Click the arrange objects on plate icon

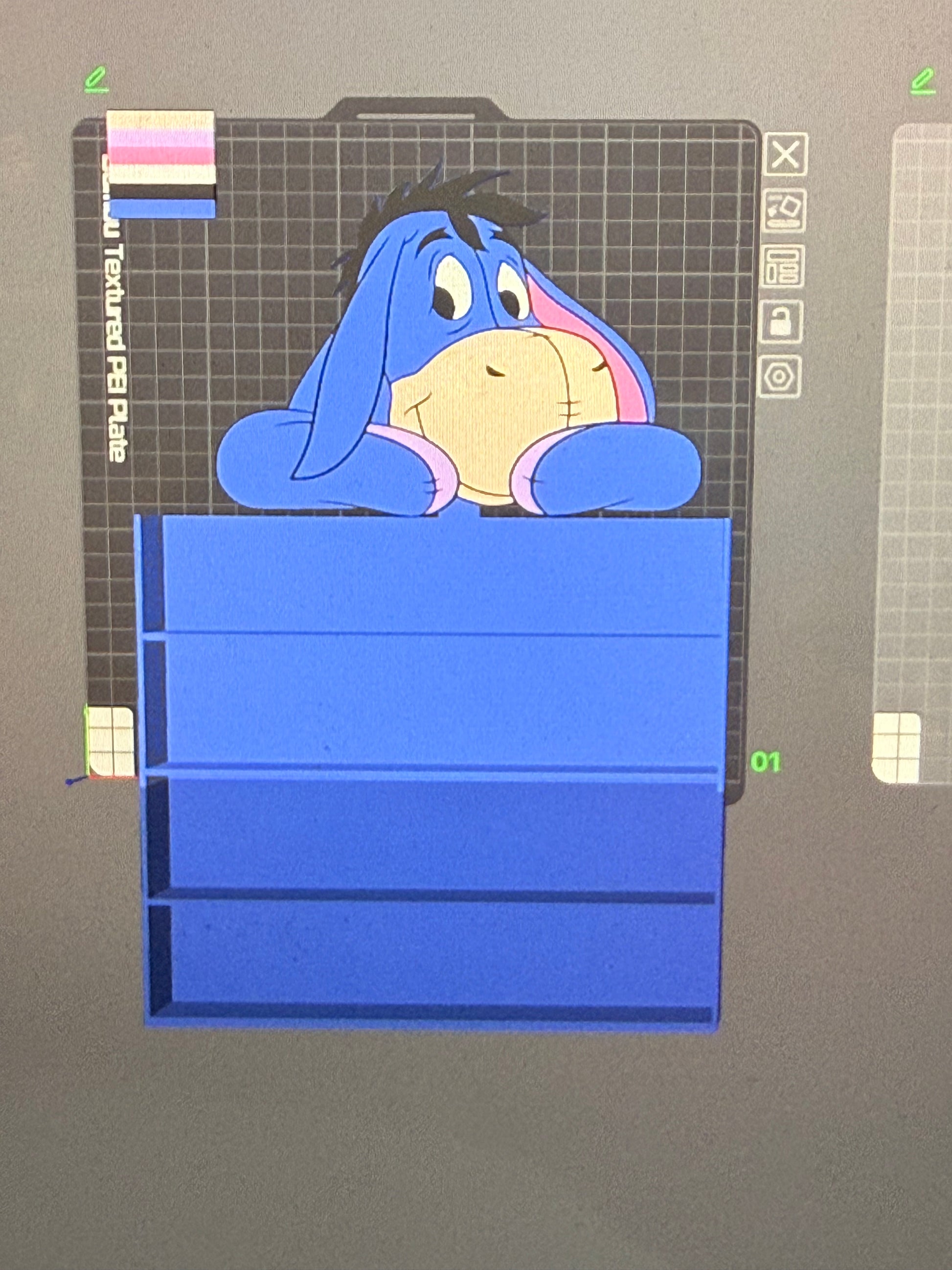(783, 266)
